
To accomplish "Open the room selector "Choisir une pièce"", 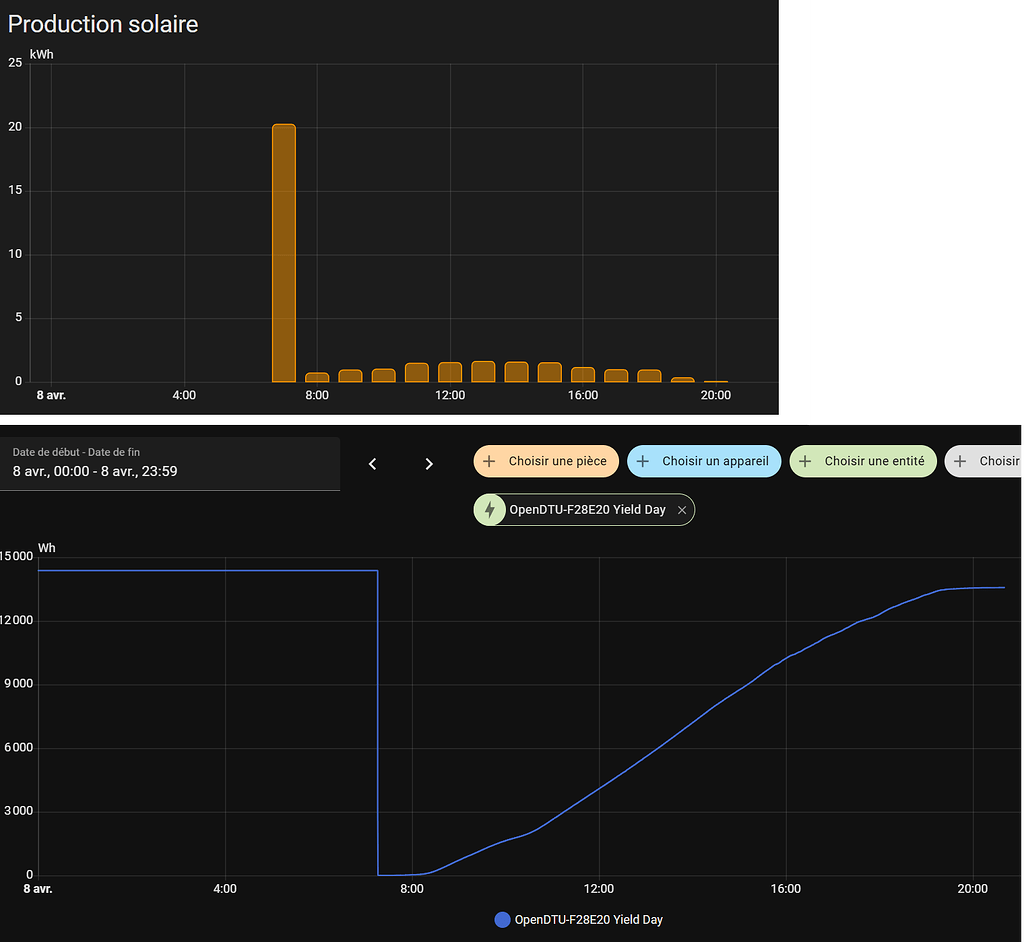I will click(546, 461).
